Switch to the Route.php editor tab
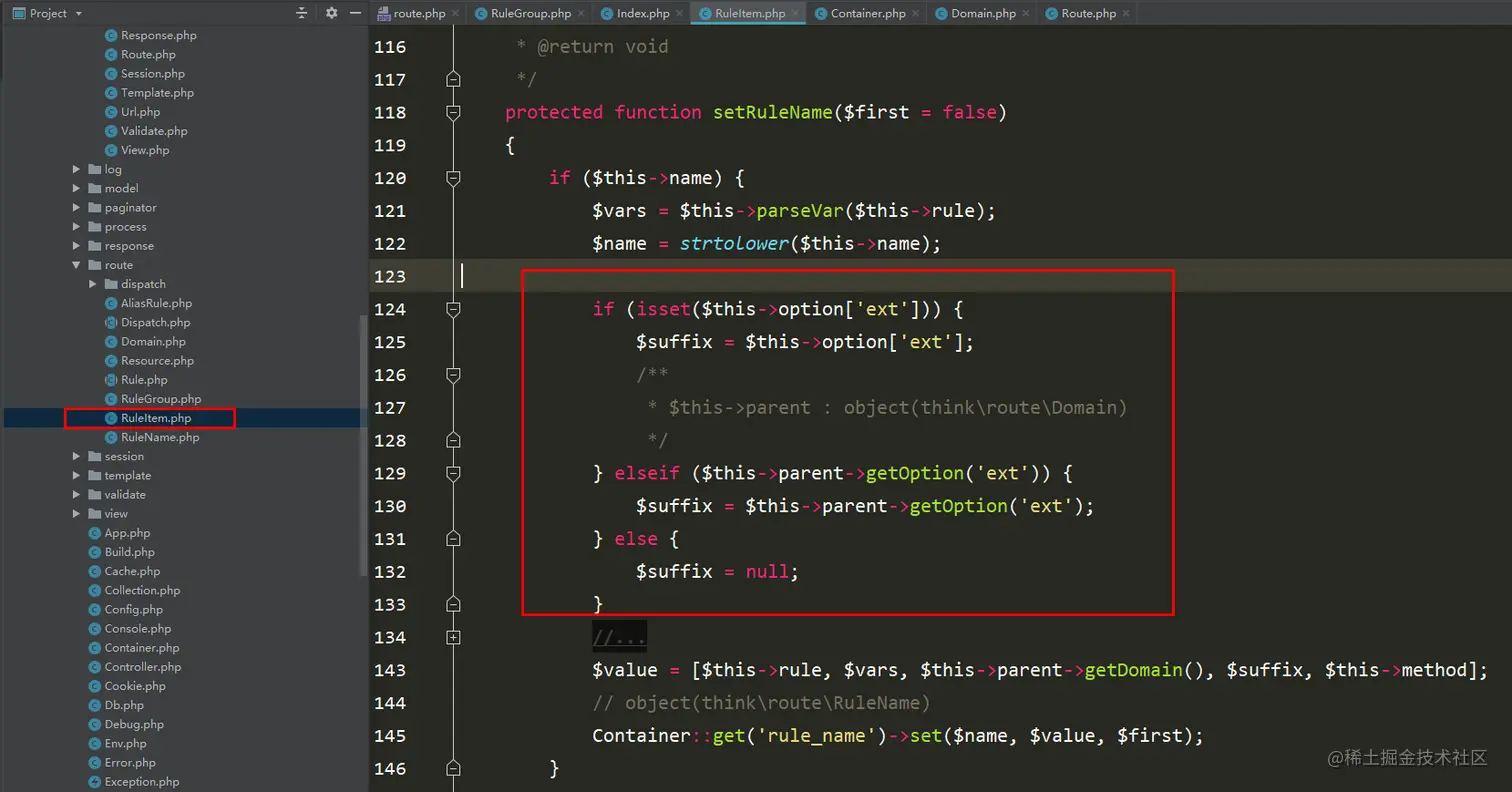The width and height of the screenshot is (1512, 792). tap(1081, 13)
